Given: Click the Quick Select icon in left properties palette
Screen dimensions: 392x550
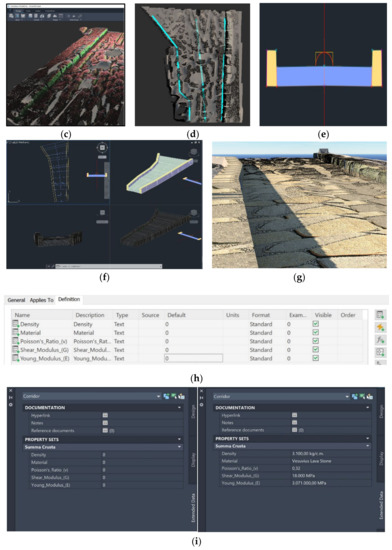Looking at the screenshot, I should (x=181, y=396).
